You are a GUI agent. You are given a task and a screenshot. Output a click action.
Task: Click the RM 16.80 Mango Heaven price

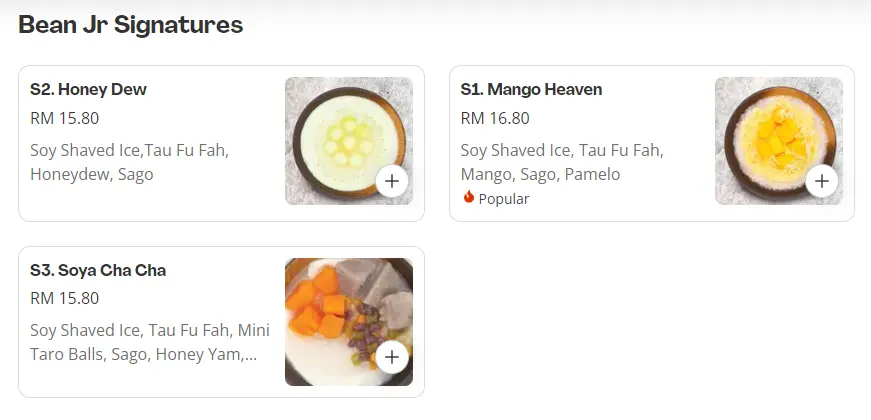(495, 118)
